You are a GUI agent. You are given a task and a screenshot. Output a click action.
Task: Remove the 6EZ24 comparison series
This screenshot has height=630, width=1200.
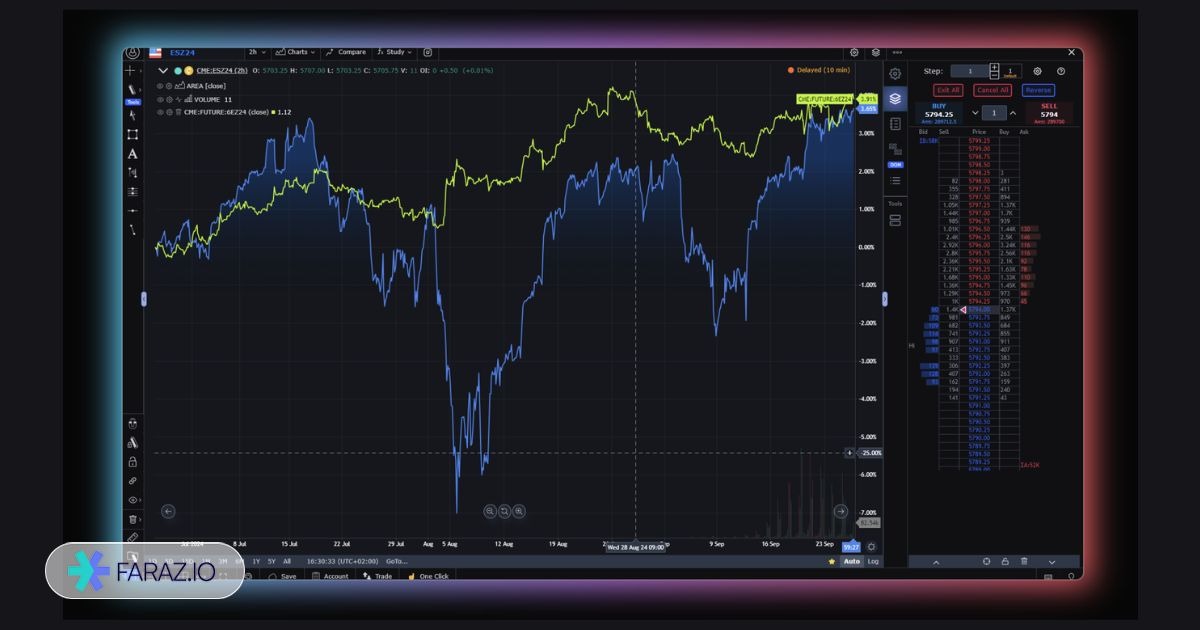(x=178, y=112)
